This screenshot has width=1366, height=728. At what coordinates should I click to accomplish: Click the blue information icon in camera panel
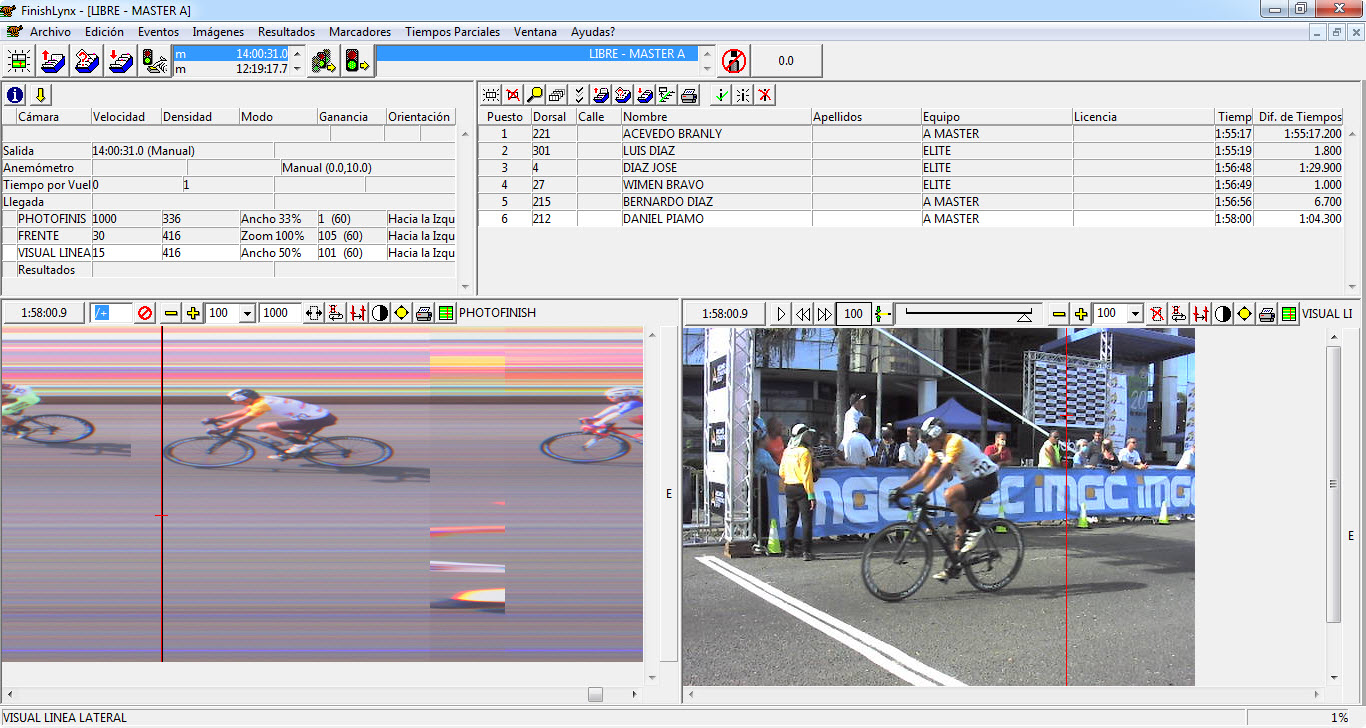pyautogui.click(x=15, y=95)
